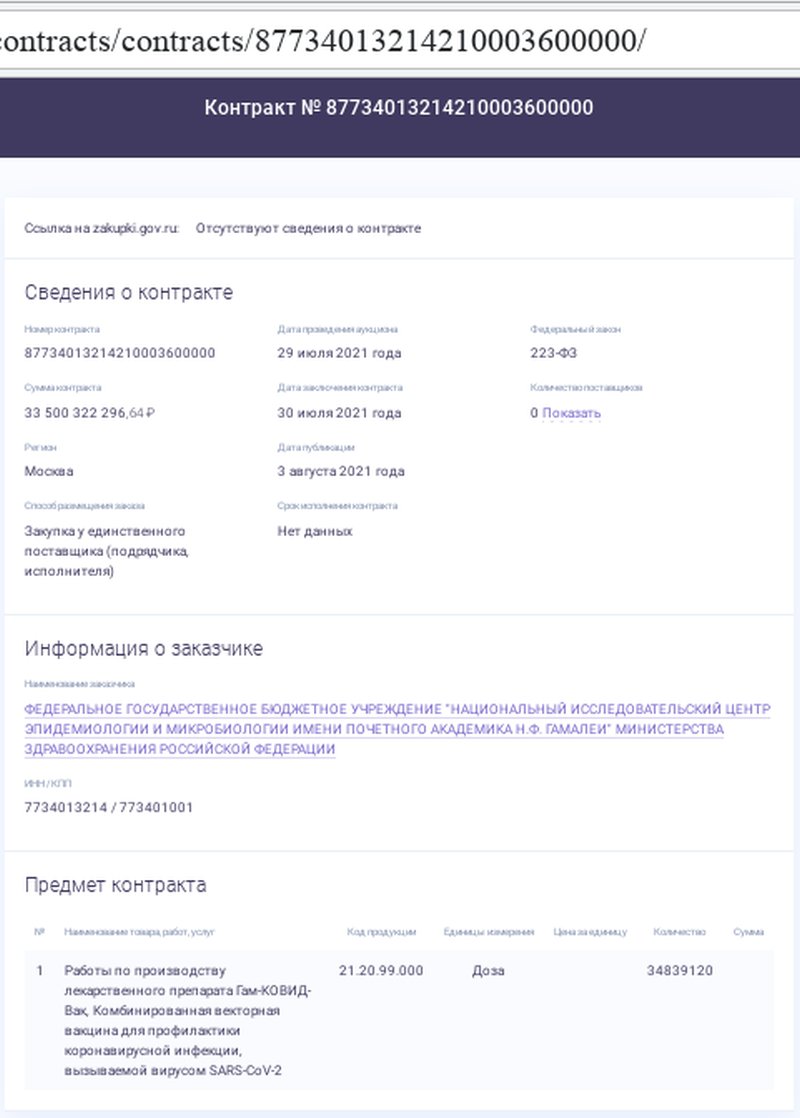Select product code 21.20.99.000 cell
This screenshot has height=1118, width=800.
[381, 970]
